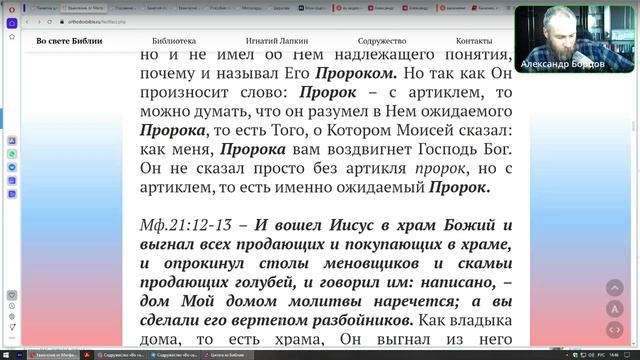Screen dimensions: 640x360
Task: Open the heart favorites icon in sidebar
Action: coord(12,295)
